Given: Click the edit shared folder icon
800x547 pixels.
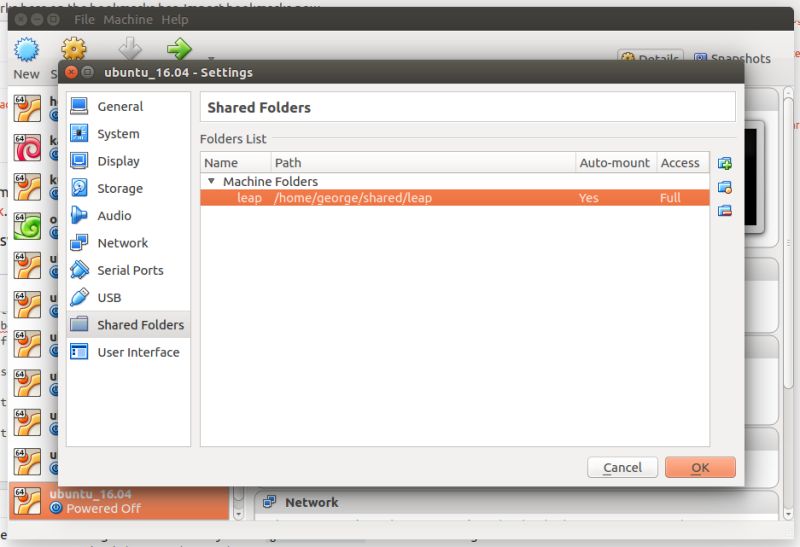Looking at the screenshot, I should tap(724, 187).
